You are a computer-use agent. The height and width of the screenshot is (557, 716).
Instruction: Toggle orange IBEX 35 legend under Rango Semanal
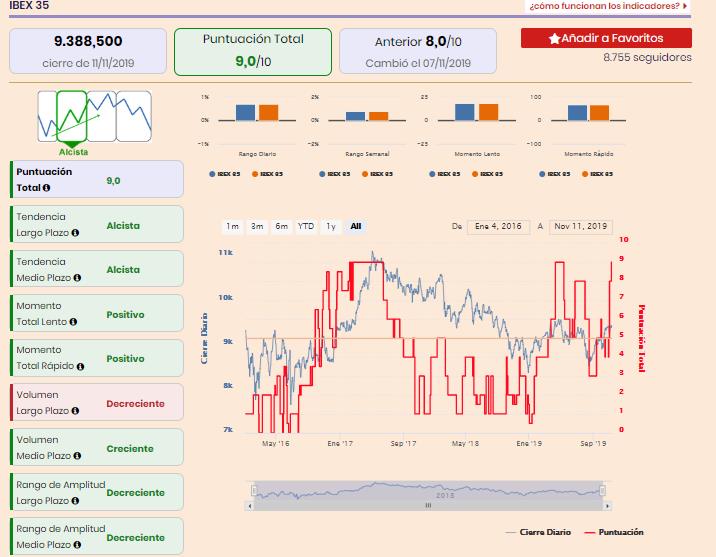[x=378, y=174]
